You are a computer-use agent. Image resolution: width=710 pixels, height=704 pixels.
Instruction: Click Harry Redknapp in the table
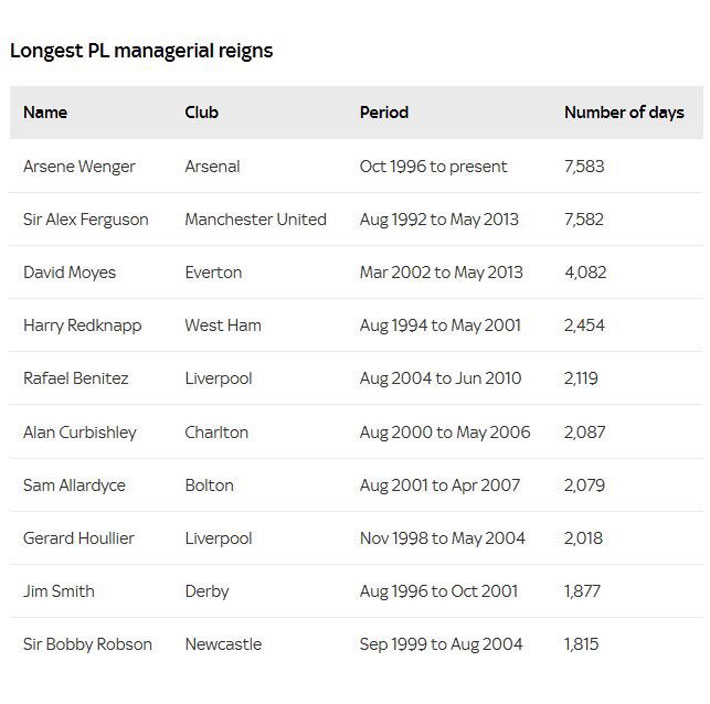tap(82, 325)
